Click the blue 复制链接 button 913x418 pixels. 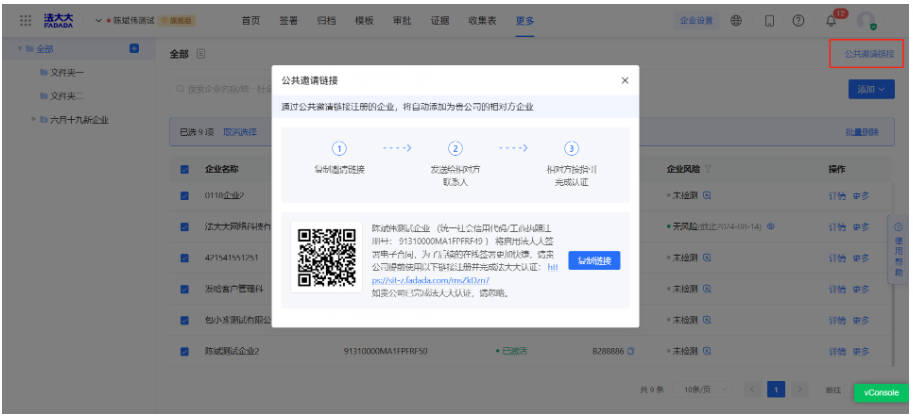point(594,261)
